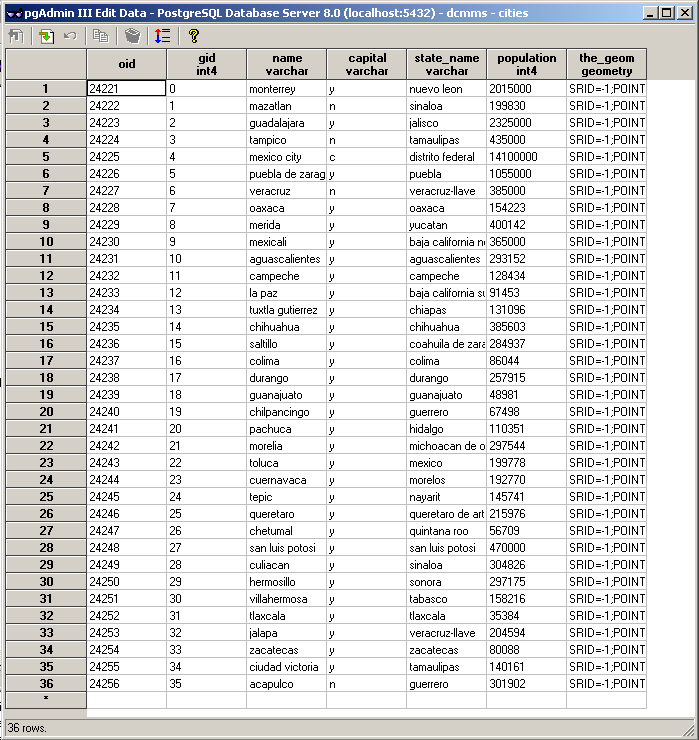Click the state_name cell hidalgo

click(446, 429)
